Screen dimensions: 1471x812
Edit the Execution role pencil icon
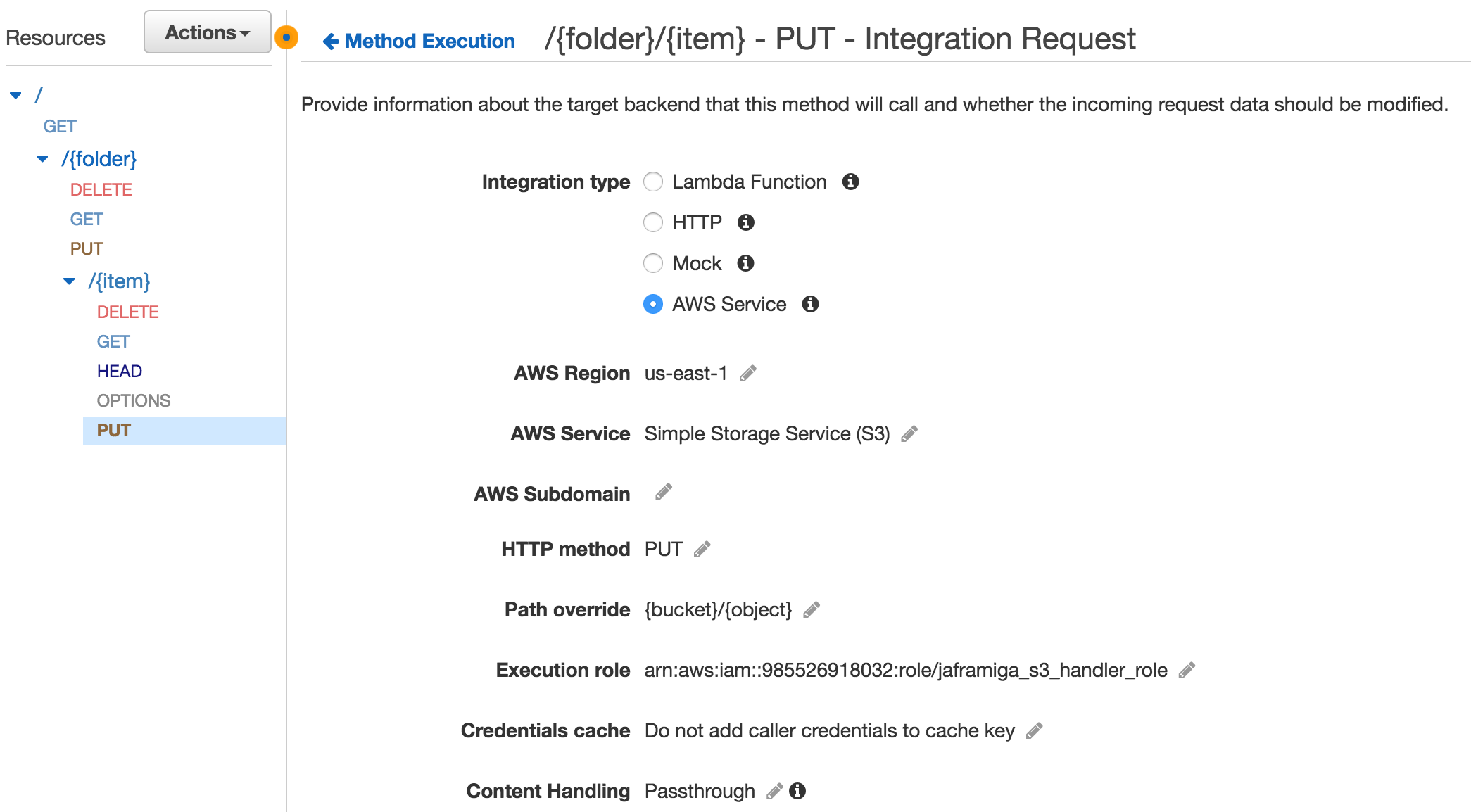1187,670
